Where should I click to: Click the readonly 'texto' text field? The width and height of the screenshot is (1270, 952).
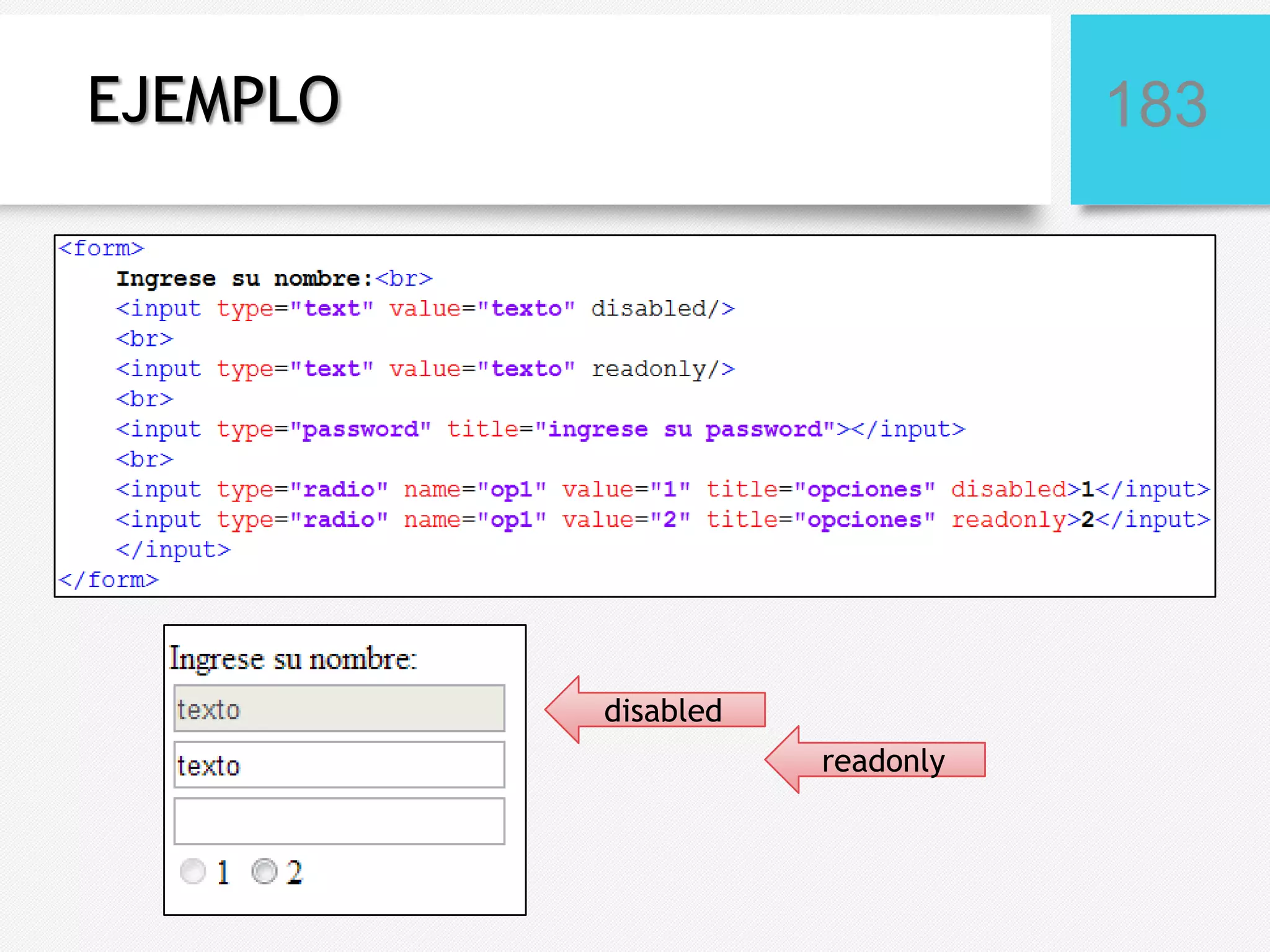pyautogui.click(x=339, y=765)
